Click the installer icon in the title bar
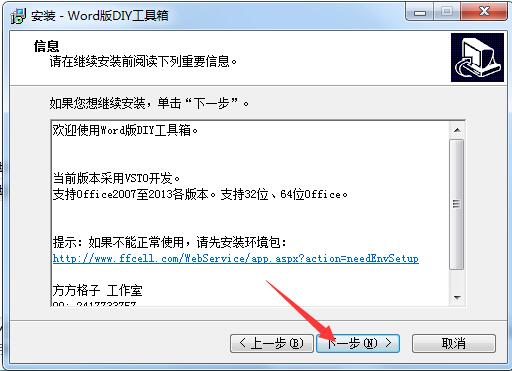This screenshot has width=512, height=371. click(18, 16)
